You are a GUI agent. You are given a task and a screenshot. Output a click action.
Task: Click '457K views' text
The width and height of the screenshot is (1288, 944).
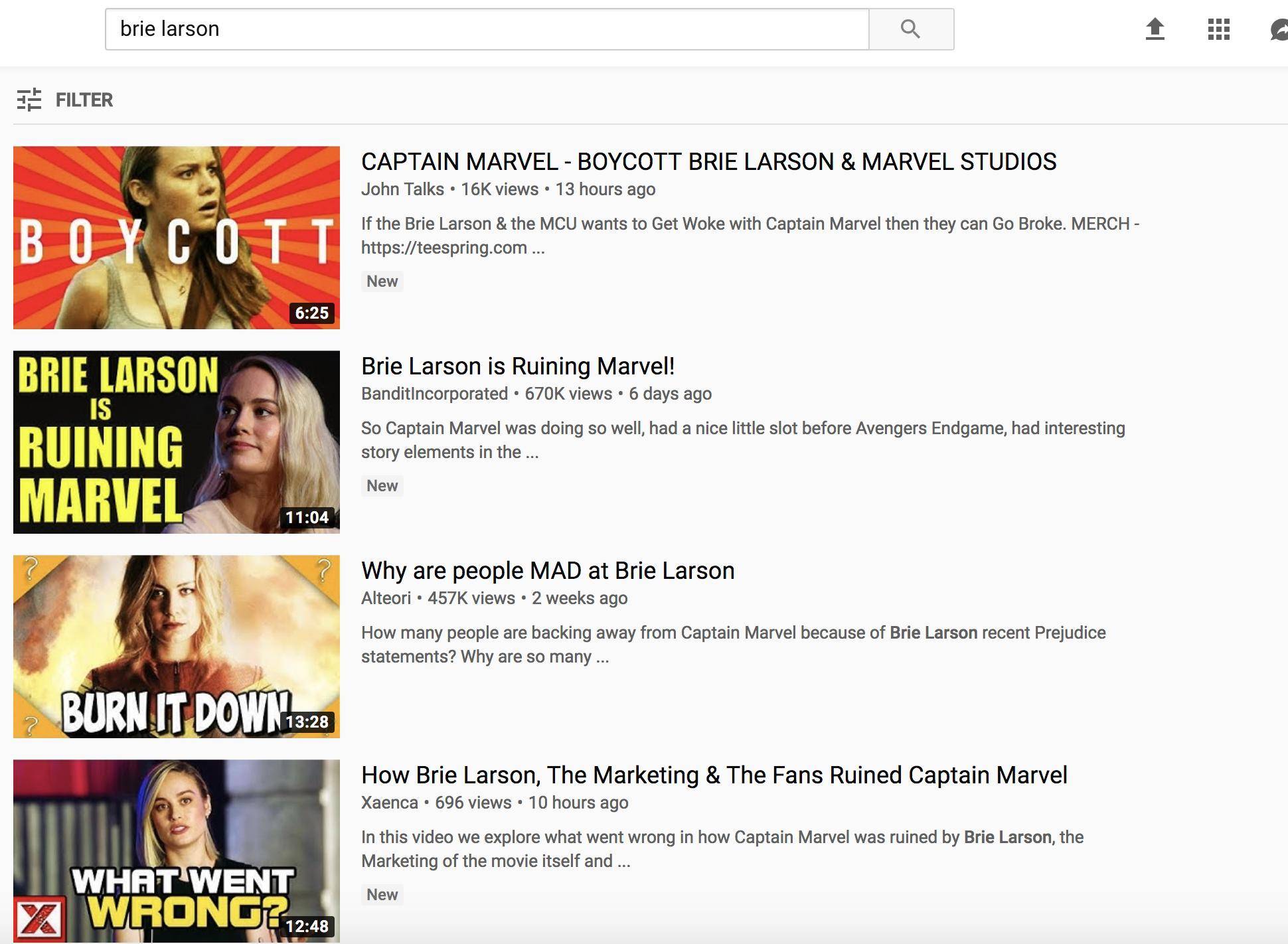click(x=471, y=598)
